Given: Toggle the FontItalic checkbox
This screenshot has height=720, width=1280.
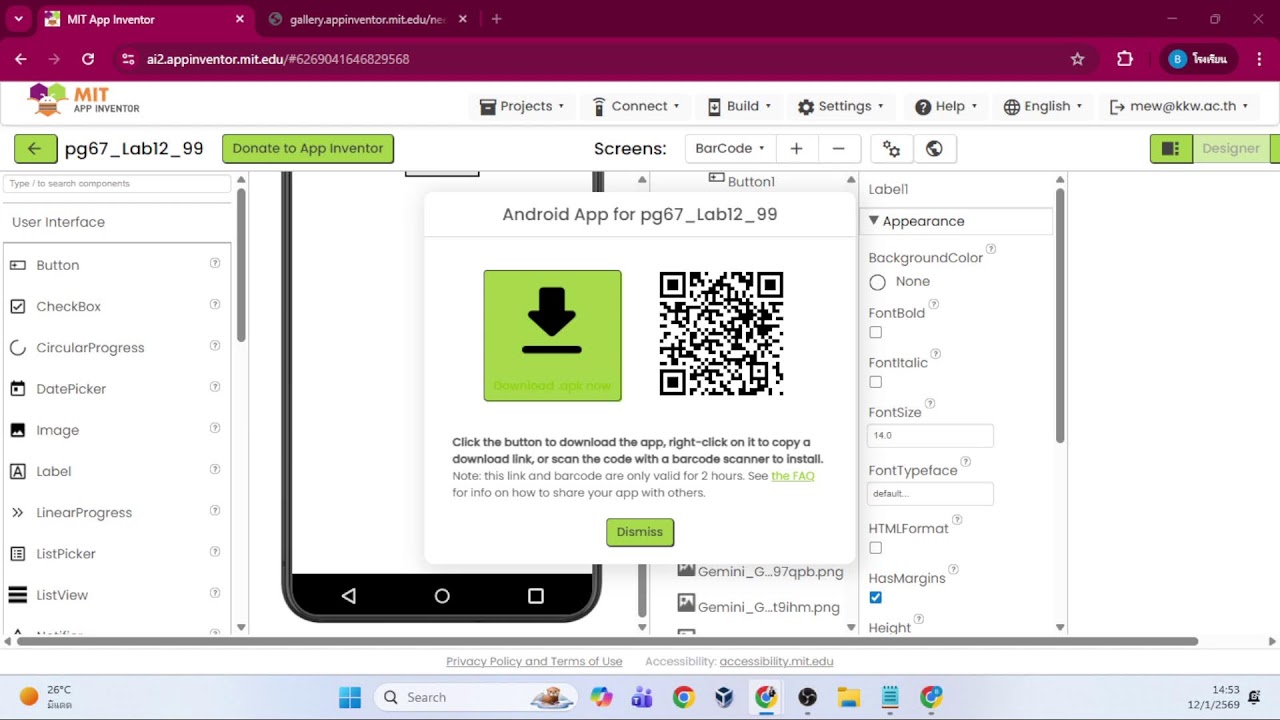Looking at the screenshot, I should coord(876,382).
